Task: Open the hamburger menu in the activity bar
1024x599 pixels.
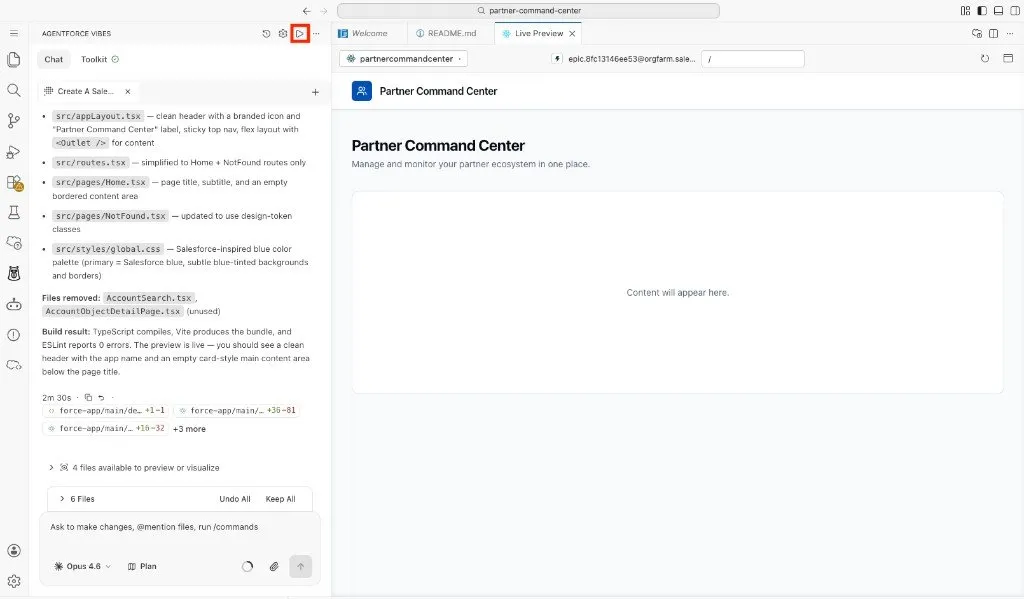Action: (x=14, y=33)
